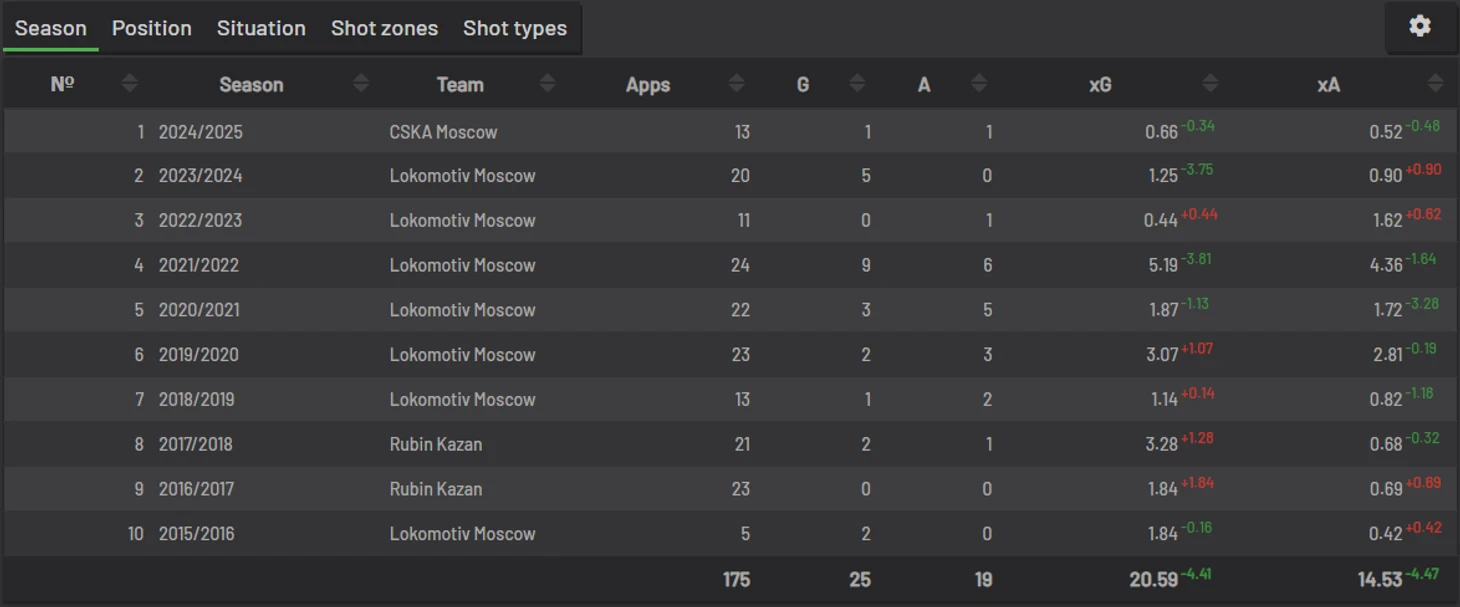Sort table by Apps sort arrows
The height and width of the screenshot is (607, 1460).
click(x=737, y=84)
